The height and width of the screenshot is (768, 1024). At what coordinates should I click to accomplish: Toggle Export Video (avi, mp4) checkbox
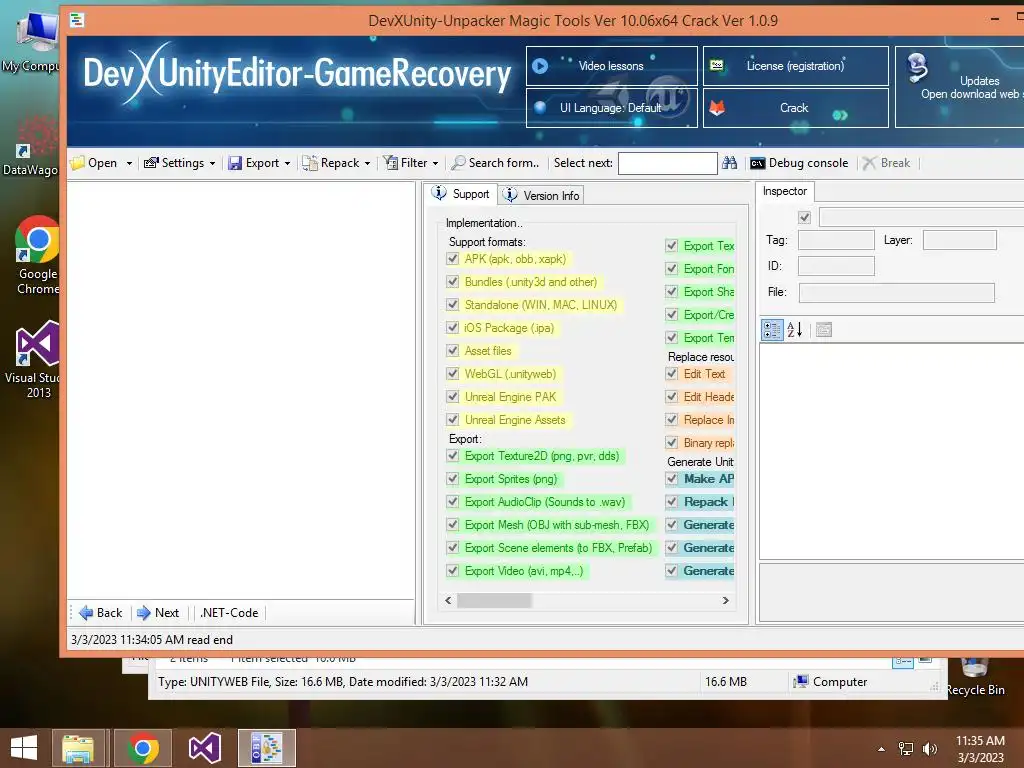[x=453, y=571]
